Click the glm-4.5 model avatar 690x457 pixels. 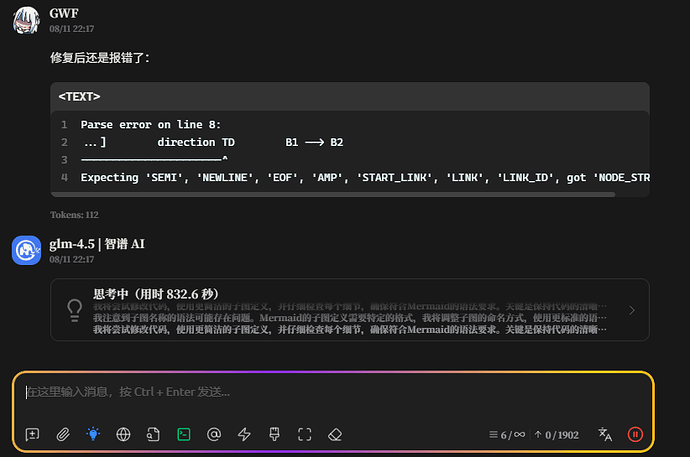(x=26, y=250)
